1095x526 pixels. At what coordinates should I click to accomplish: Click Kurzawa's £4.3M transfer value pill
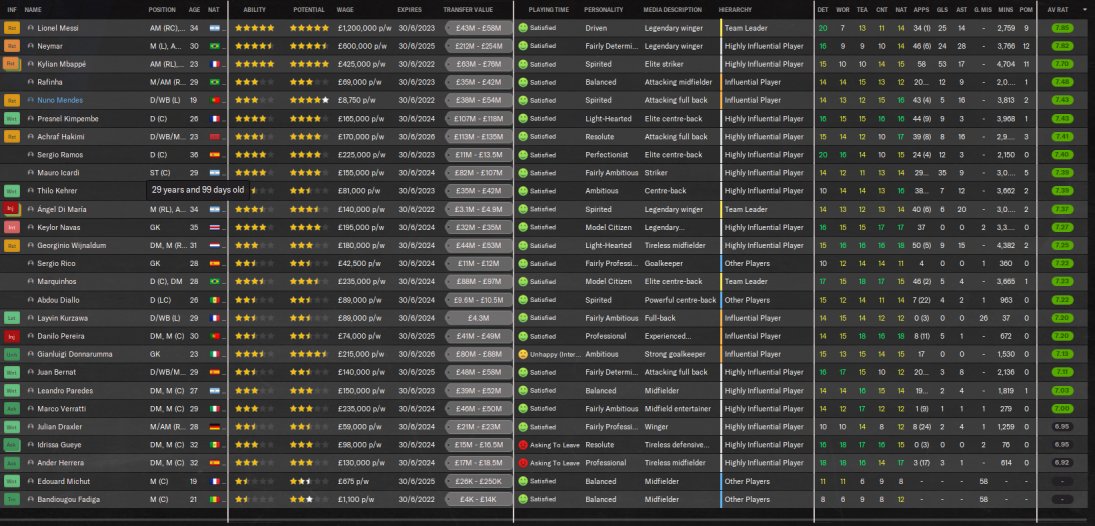coord(478,318)
